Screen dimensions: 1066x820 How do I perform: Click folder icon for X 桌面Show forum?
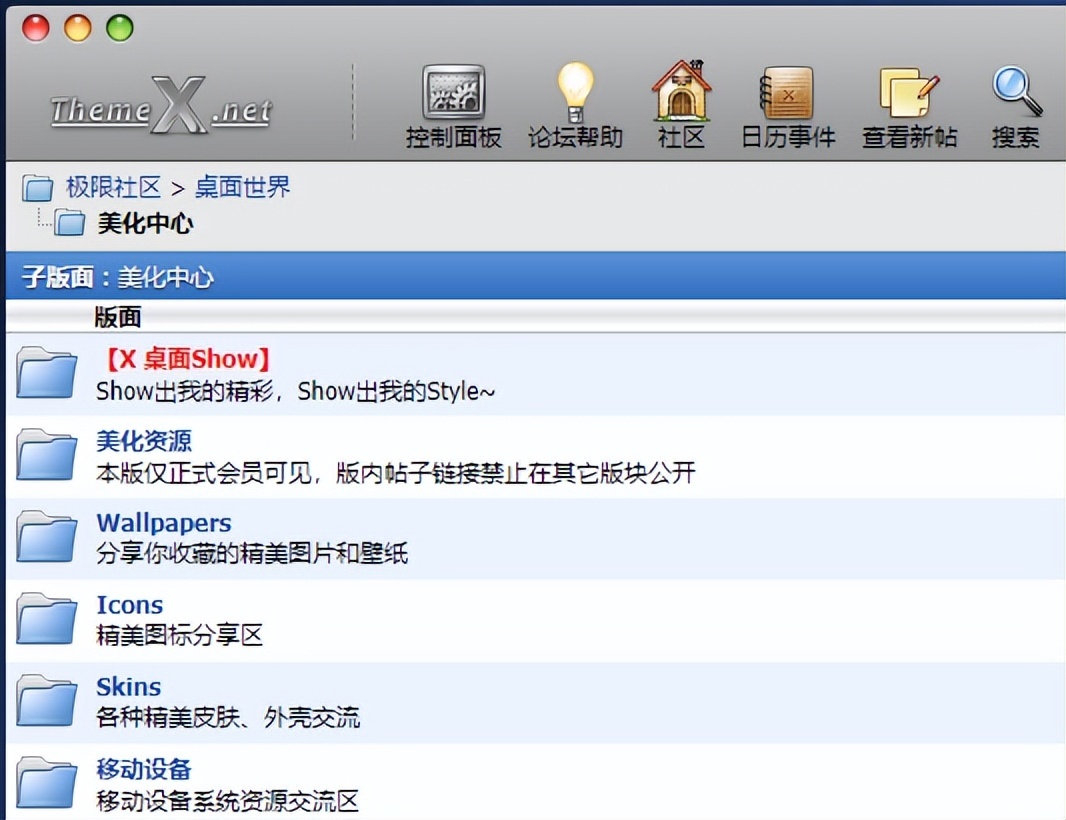(46, 373)
